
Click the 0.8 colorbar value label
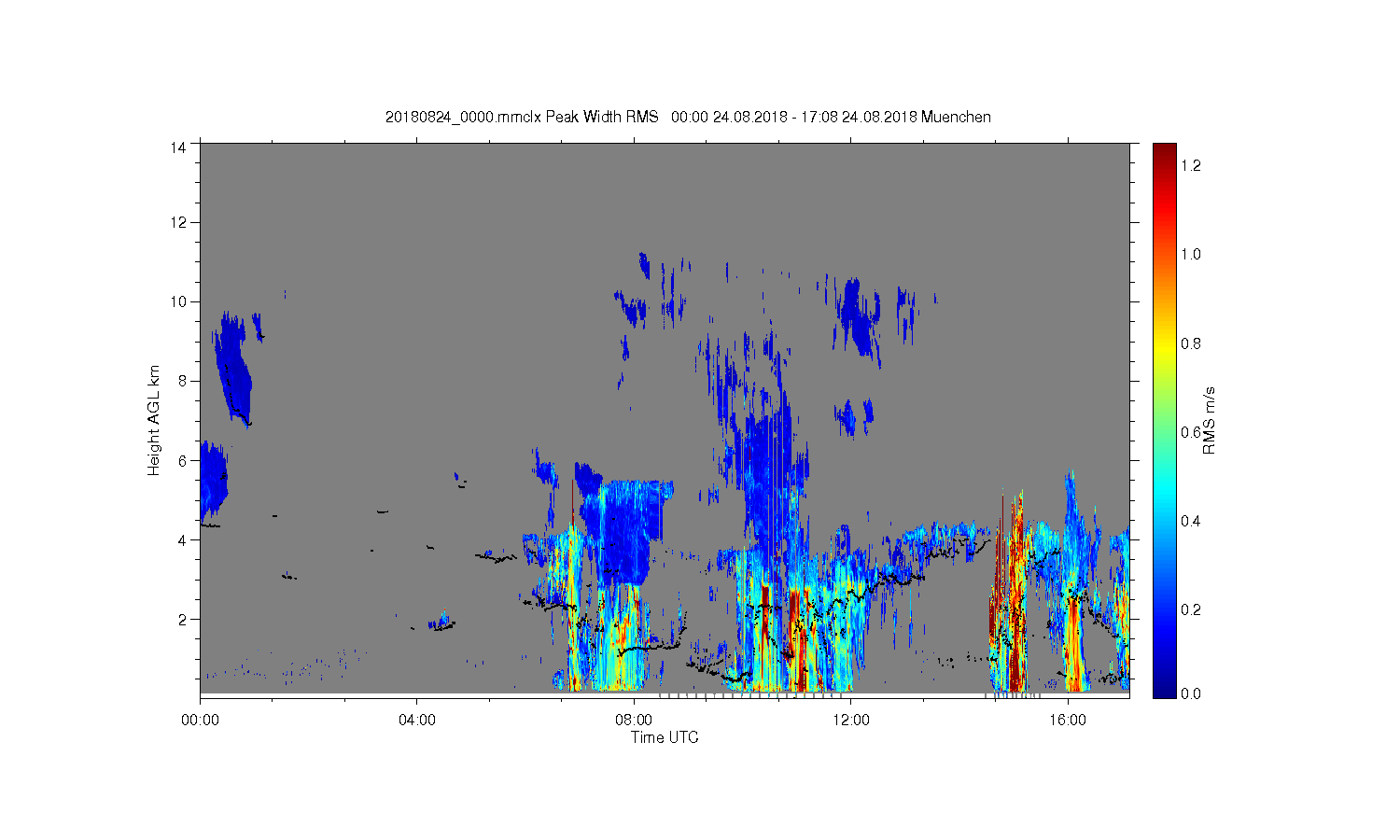[1190, 343]
